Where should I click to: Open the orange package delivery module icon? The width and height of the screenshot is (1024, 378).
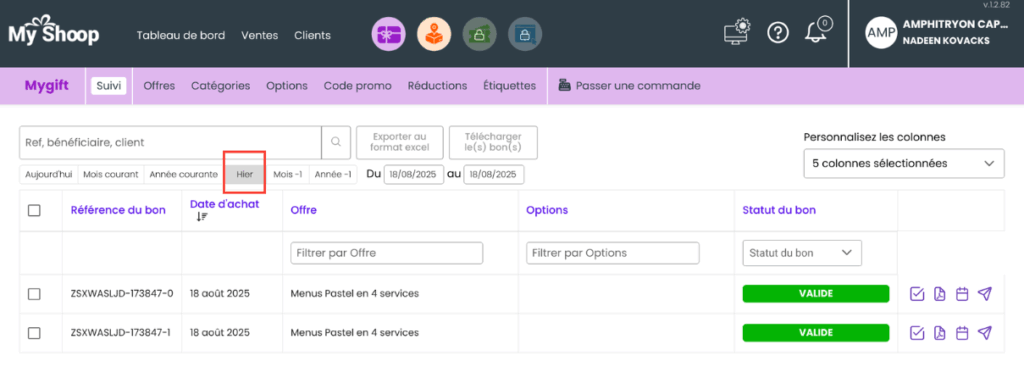(x=434, y=34)
